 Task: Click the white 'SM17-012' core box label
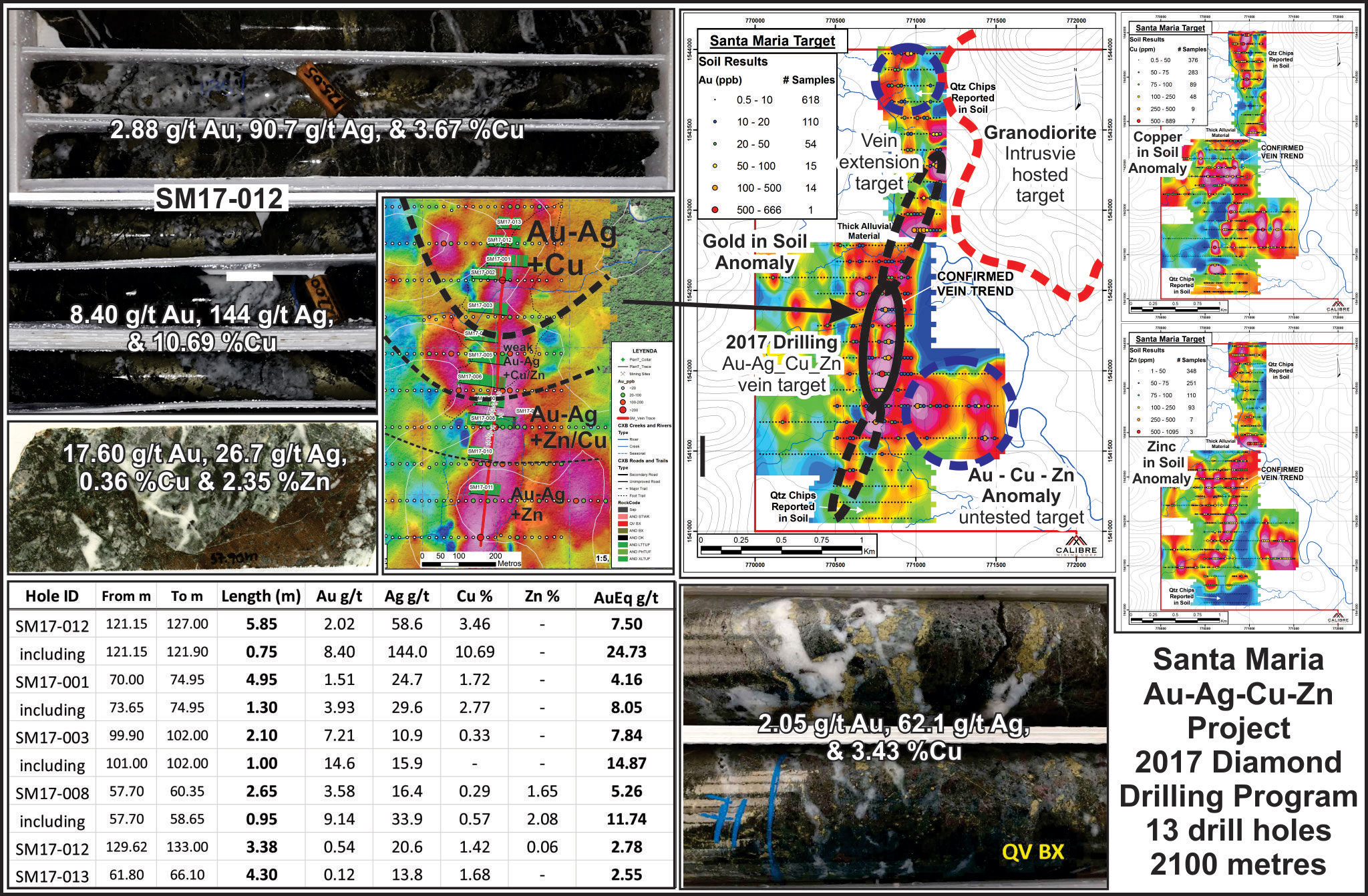pyautogui.click(x=220, y=198)
